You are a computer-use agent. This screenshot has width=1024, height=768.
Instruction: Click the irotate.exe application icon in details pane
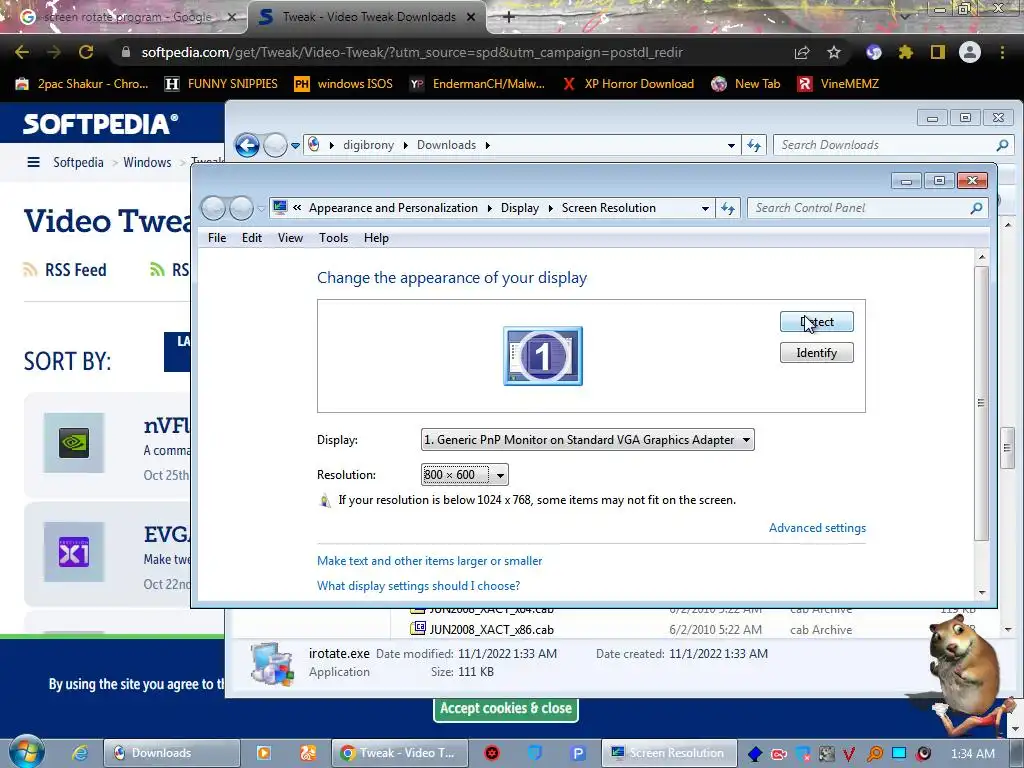(x=272, y=664)
